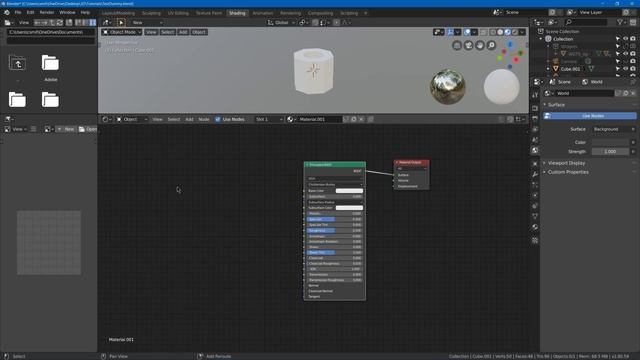Image resolution: width=640 pixels, height=360 pixels.
Task: Click the camera view gizmo in viewport
Action: tap(468, 45)
